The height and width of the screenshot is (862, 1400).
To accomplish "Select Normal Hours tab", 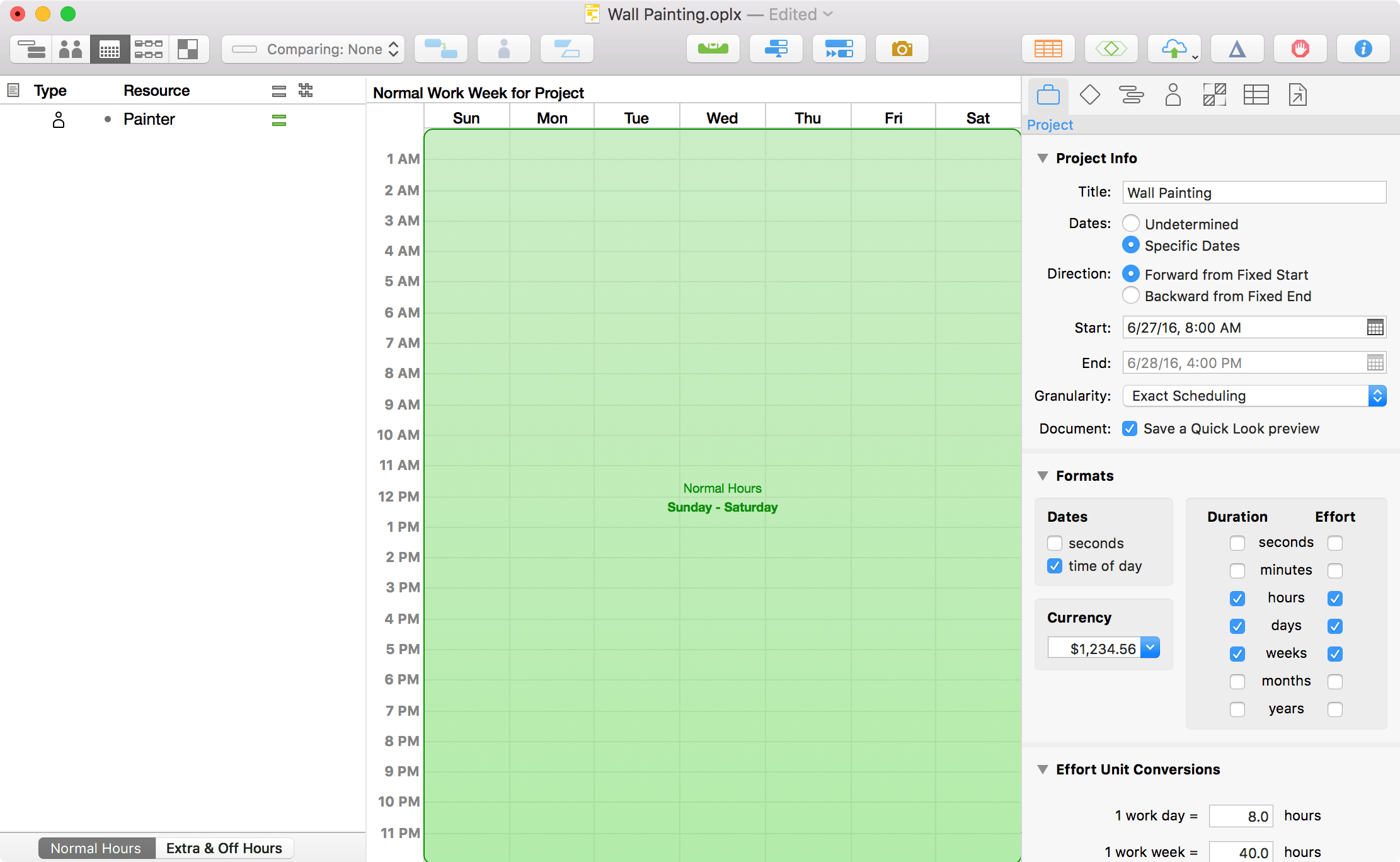I will point(97,847).
